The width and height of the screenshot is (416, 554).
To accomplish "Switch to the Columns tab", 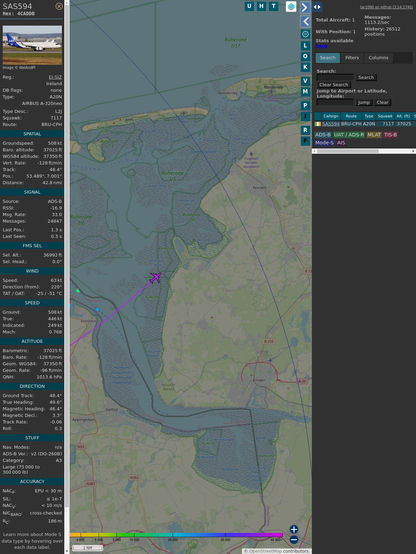I will pos(378,58).
